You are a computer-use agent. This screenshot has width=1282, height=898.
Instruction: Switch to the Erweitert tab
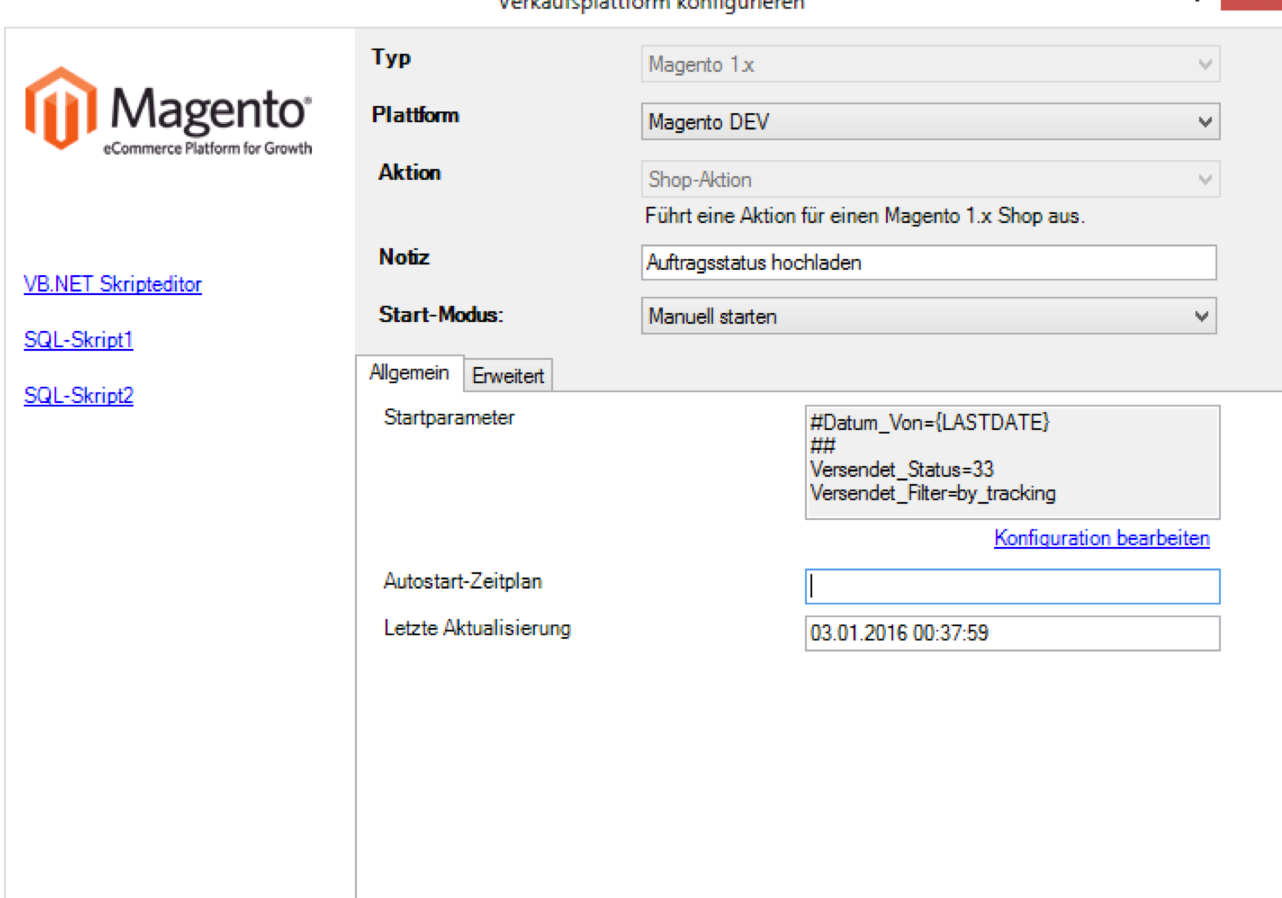508,376
